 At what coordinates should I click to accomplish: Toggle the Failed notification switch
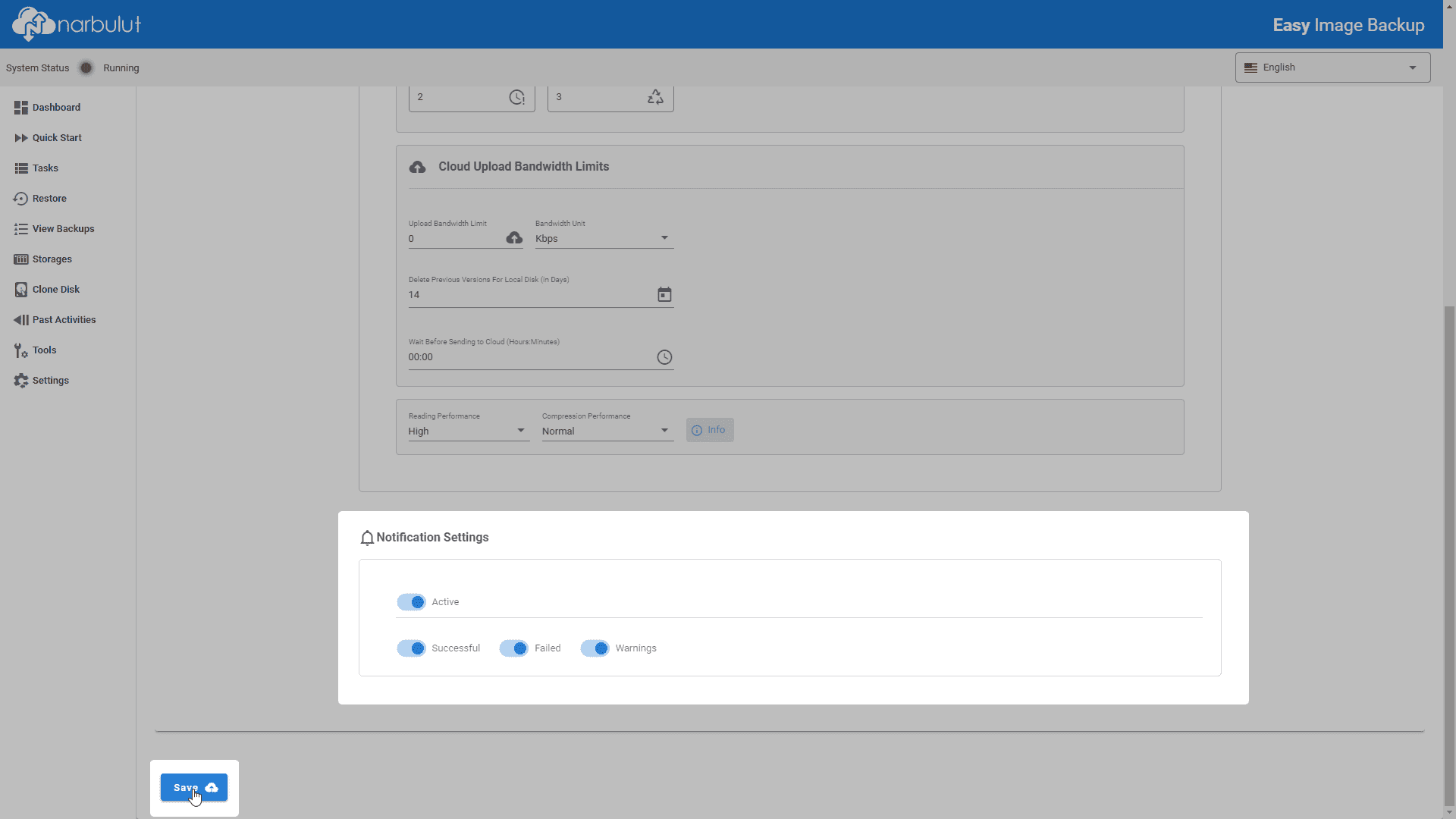pos(514,648)
